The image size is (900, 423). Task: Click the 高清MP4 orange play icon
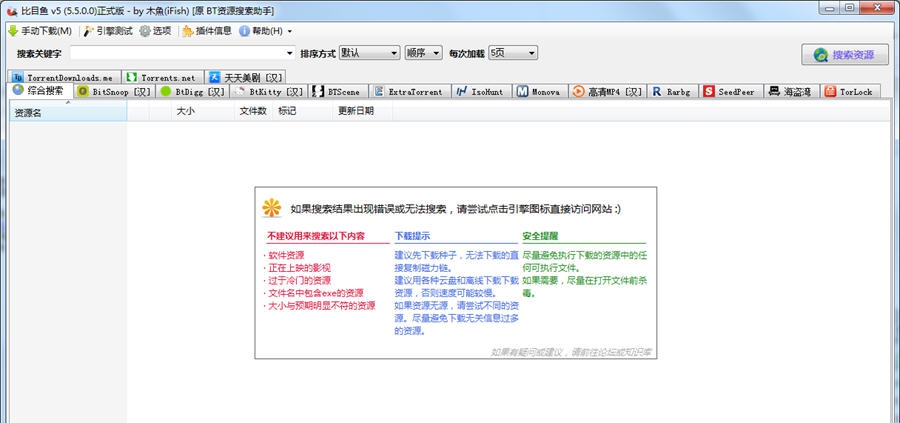[x=579, y=91]
